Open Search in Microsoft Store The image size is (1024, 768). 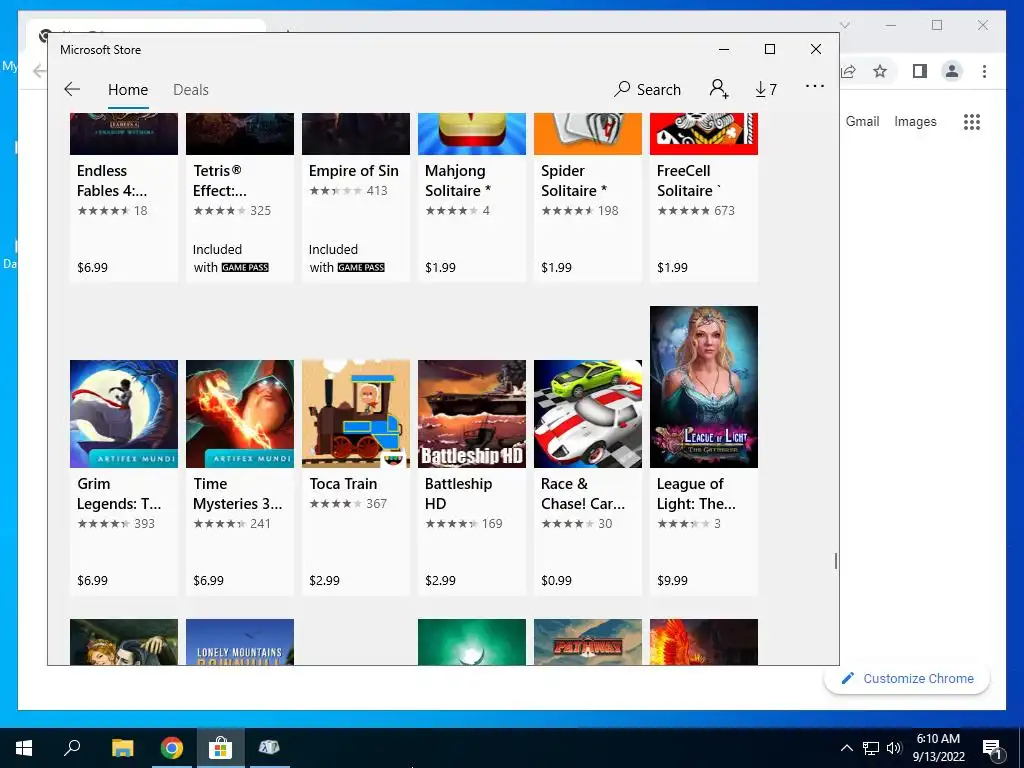click(647, 89)
